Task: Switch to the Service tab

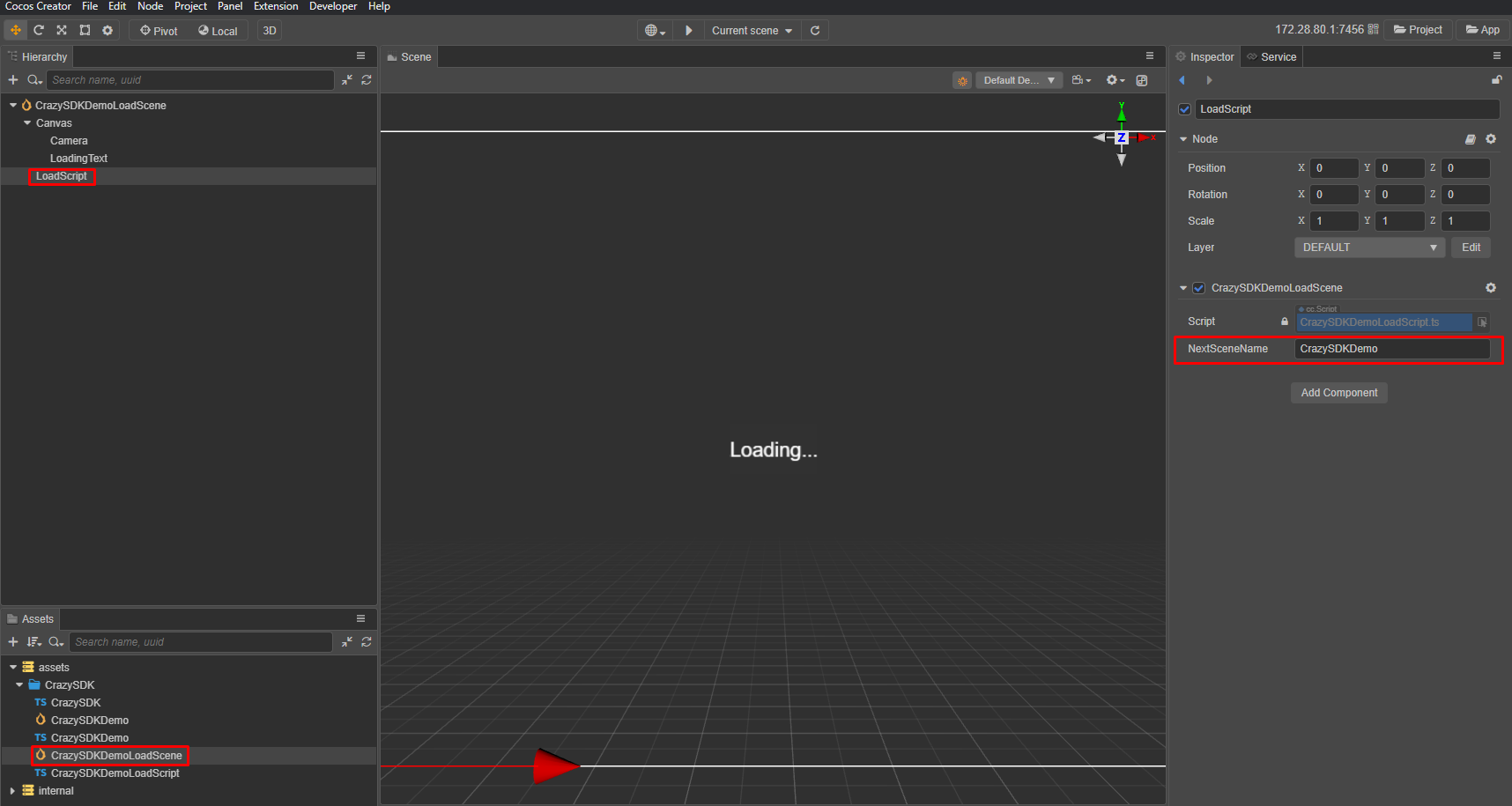Action: [x=1271, y=56]
